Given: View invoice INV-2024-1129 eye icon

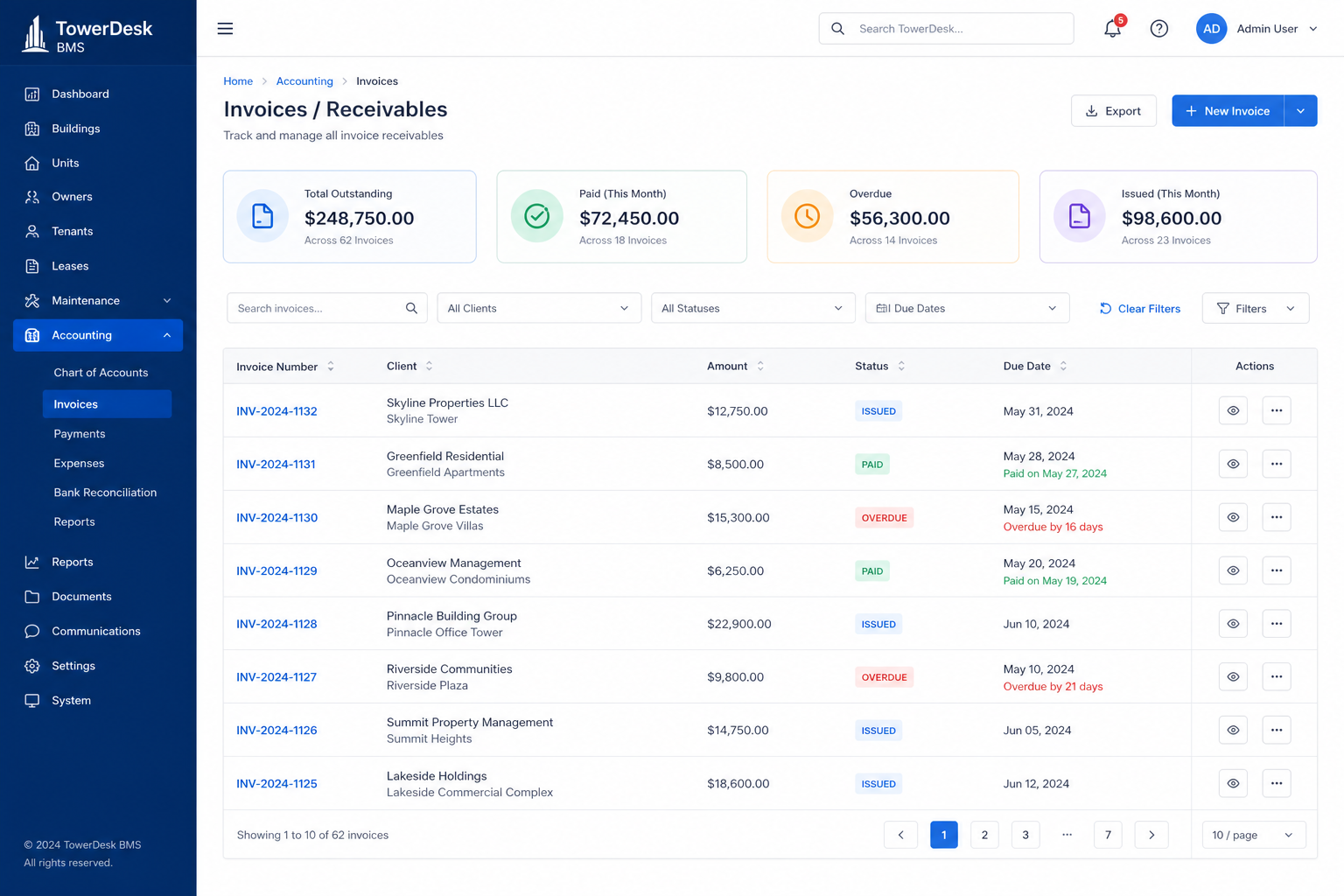Looking at the screenshot, I should click(1233, 570).
